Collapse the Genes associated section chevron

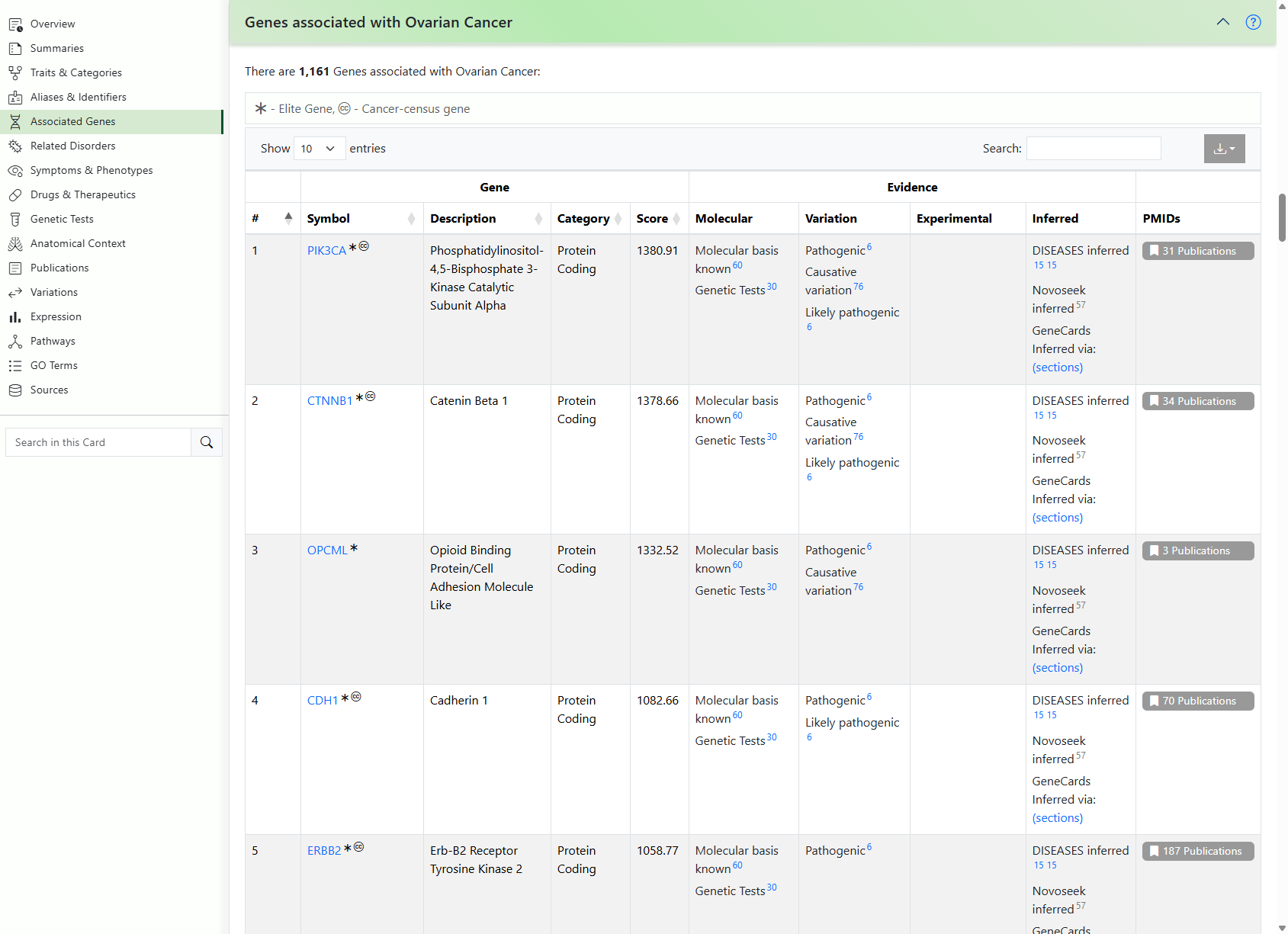tap(1223, 22)
